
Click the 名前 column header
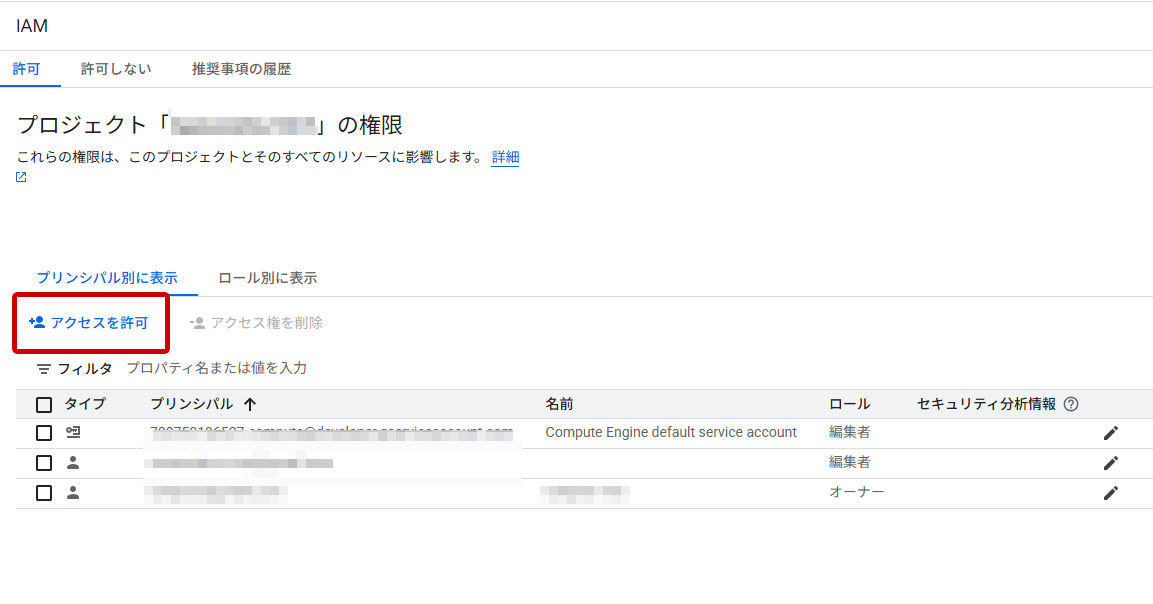pyautogui.click(x=559, y=404)
